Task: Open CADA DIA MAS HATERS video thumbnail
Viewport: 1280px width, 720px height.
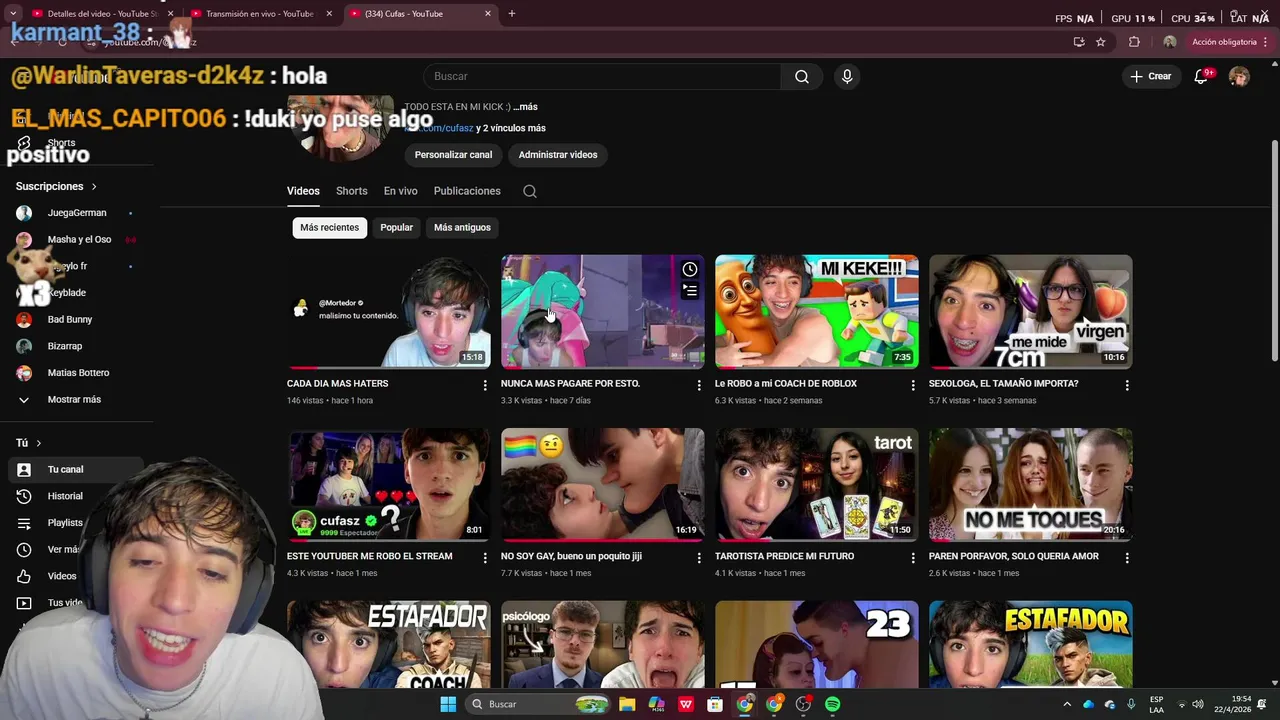Action: (x=389, y=311)
